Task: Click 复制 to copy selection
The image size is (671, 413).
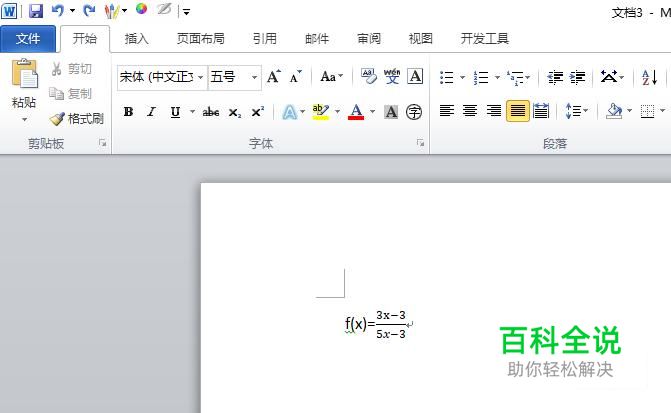Action: pyautogui.click(x=71, y=93)
